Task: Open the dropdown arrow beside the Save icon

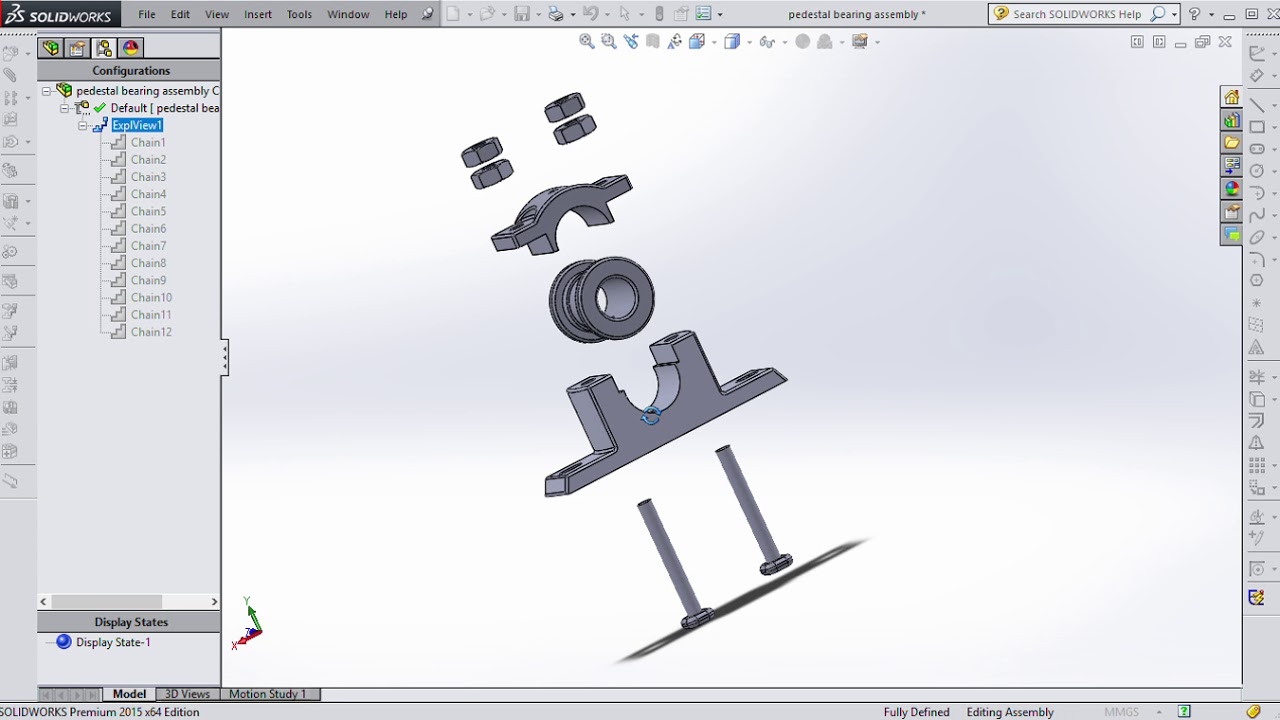Action: (537, 15)
